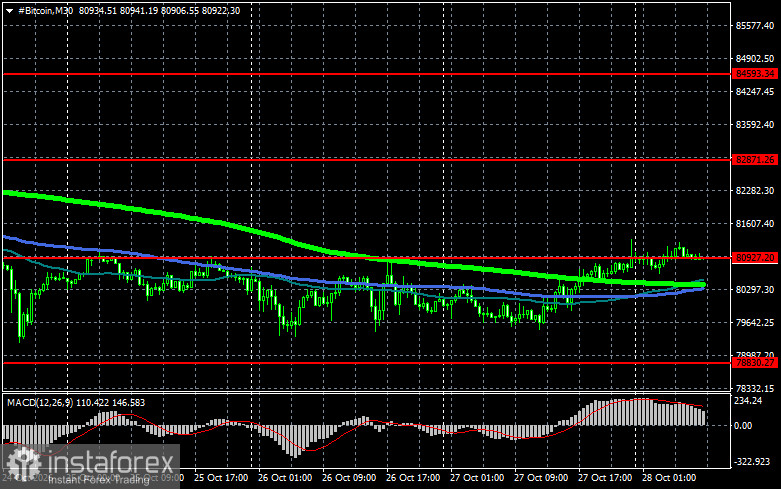This screenshot has height=489, width=781.
Task: Click the MACD(12,26,9) indicator label
Action: coord(40,402)
